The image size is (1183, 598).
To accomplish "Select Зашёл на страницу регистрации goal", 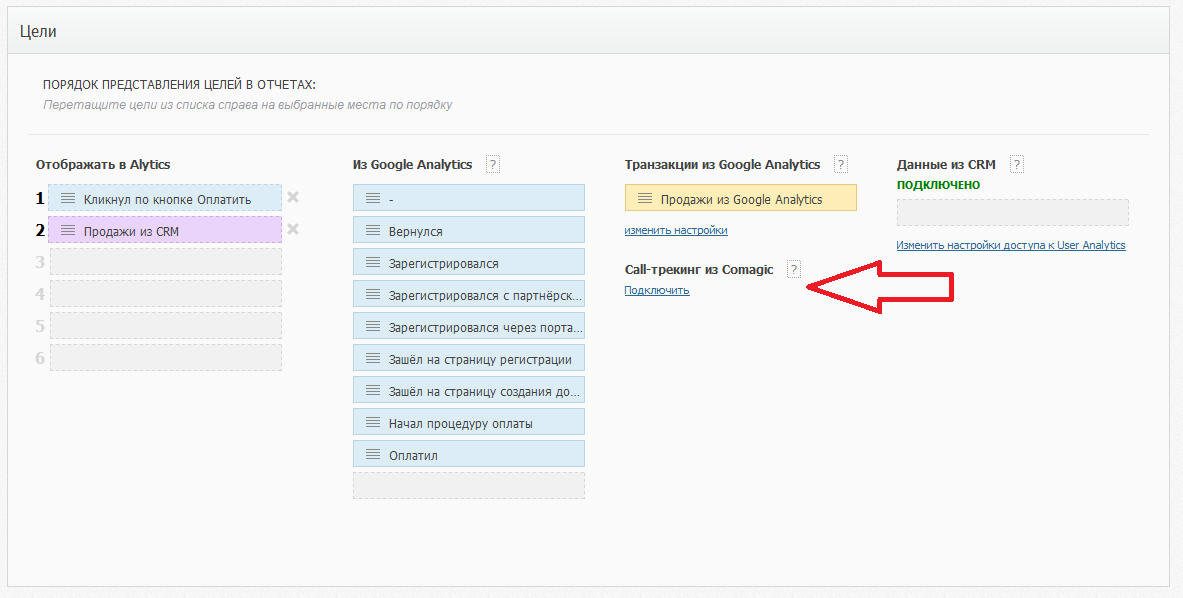I will tap(468, 359).
